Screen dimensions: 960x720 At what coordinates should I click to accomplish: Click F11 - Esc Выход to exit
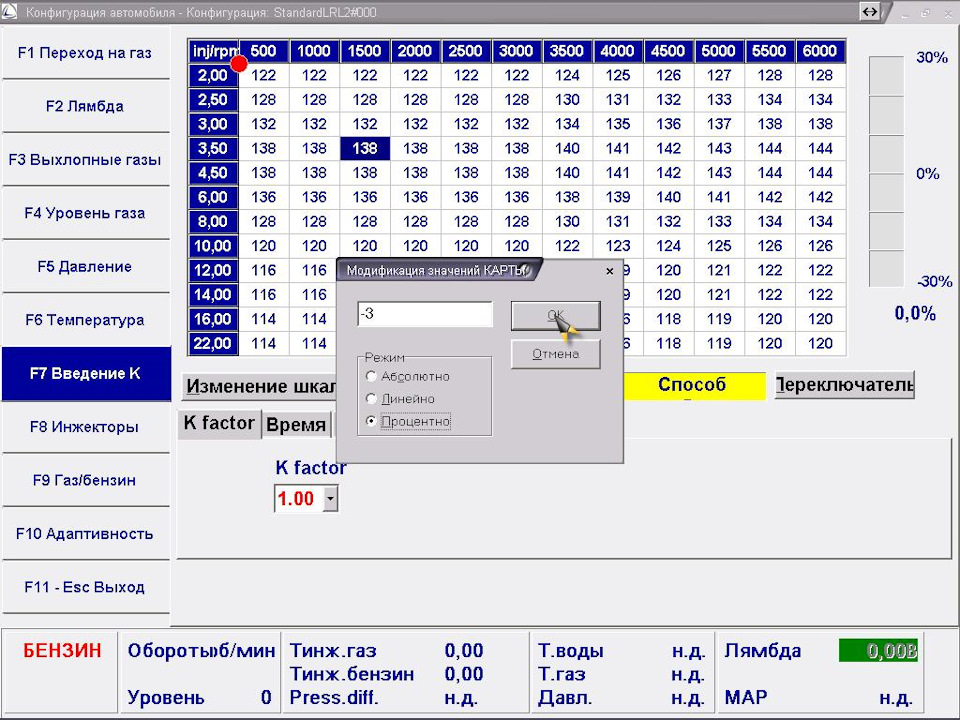[85, 587]
